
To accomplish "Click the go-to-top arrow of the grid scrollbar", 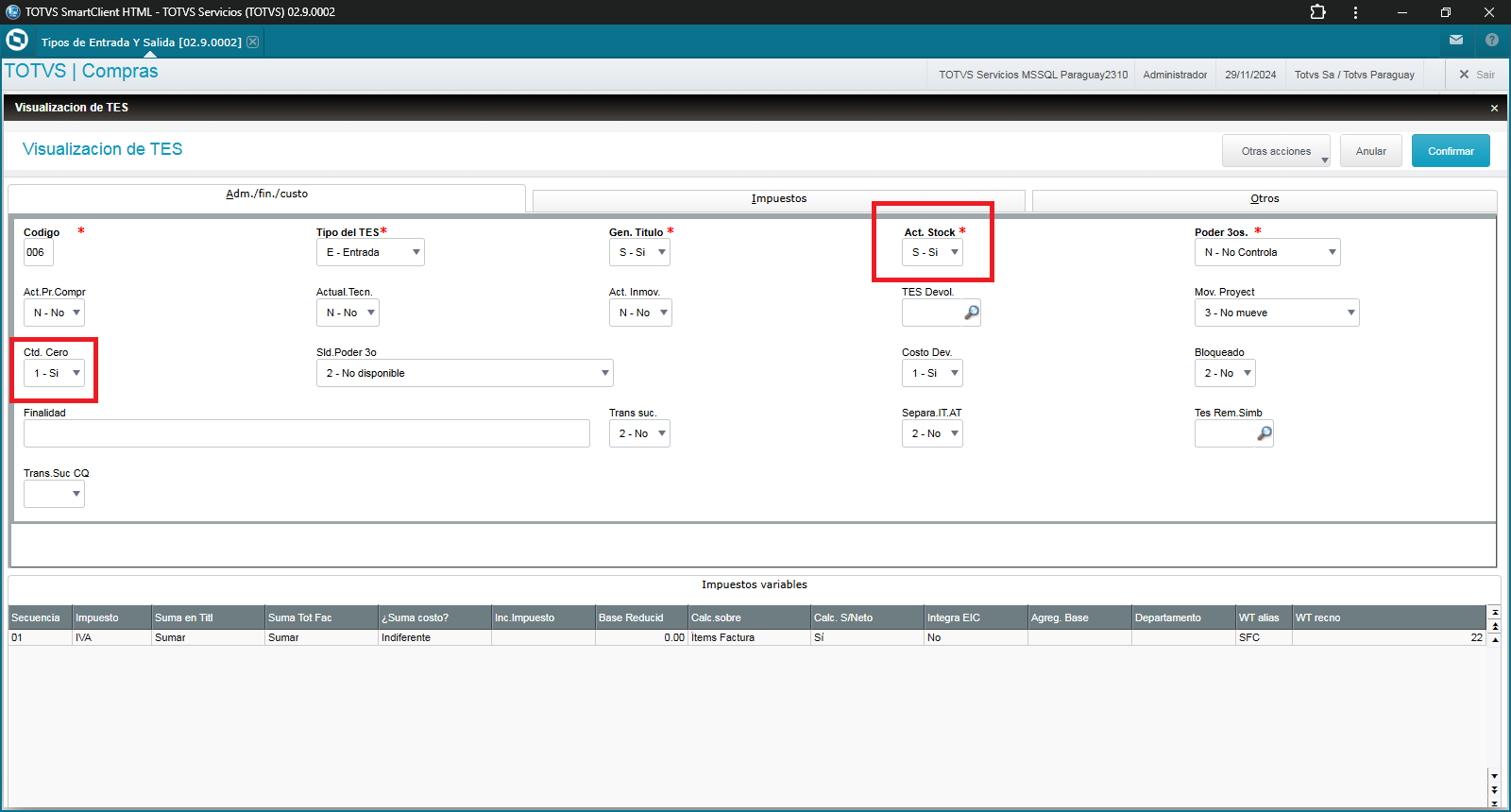I will [1494, 613].
